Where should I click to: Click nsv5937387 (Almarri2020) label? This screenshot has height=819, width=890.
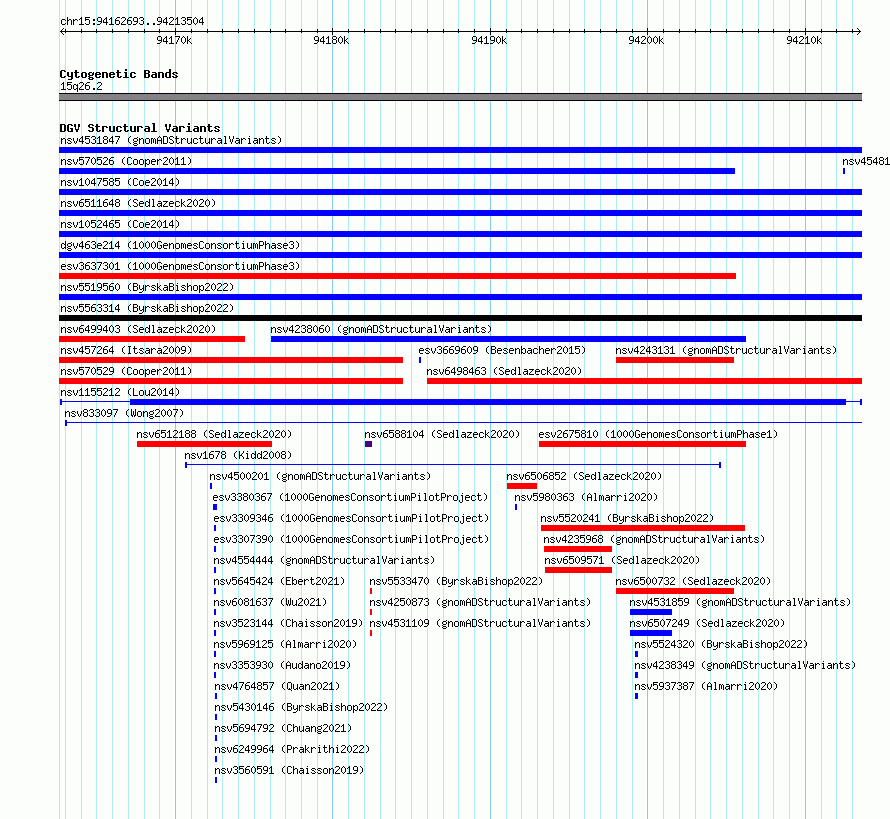pyautogui.click(x=706, y=686)
